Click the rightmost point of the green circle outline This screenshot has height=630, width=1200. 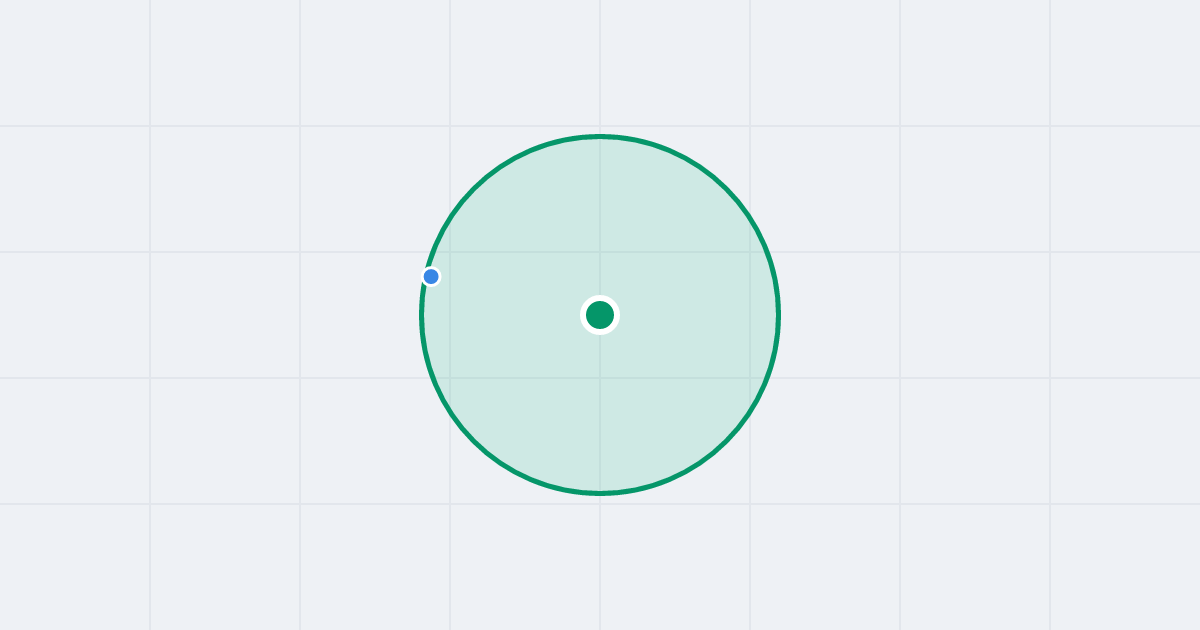778,315
